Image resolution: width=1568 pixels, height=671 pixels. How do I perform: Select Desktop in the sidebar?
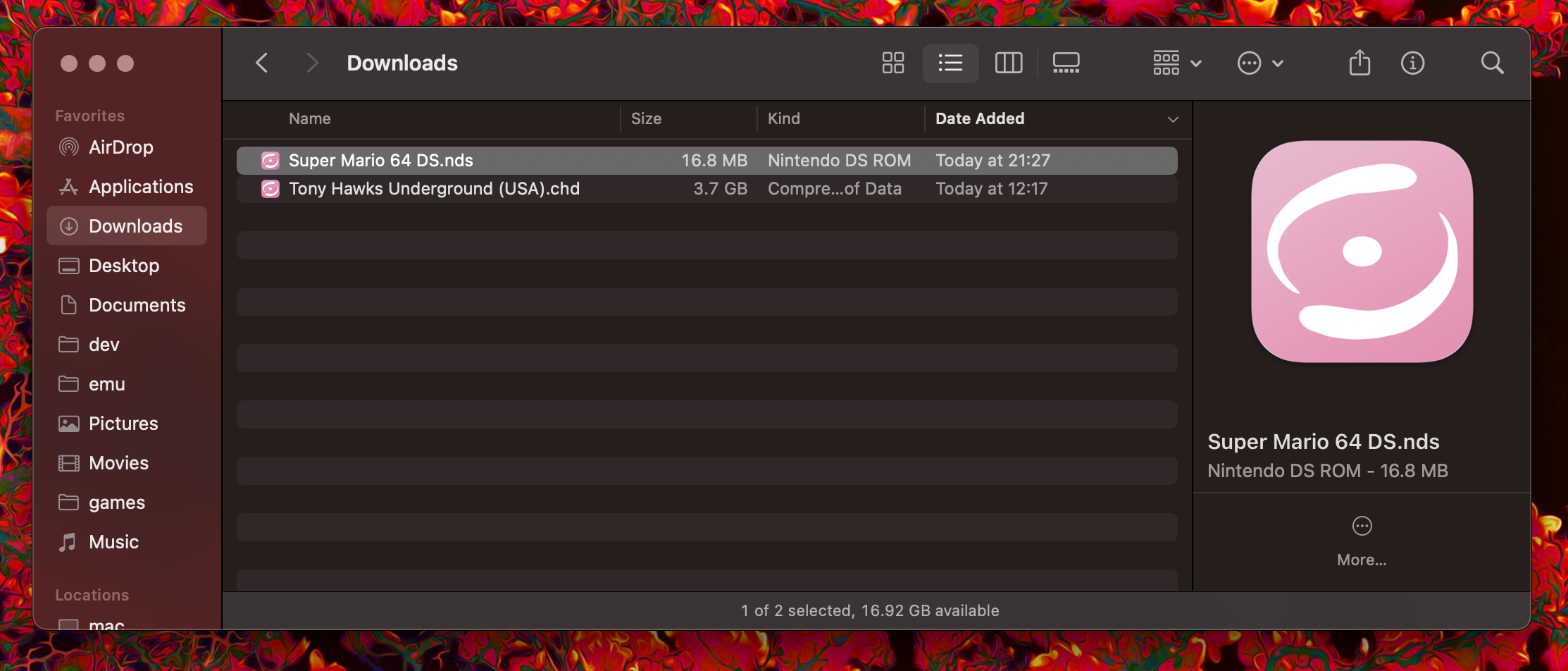coord(127,266)
